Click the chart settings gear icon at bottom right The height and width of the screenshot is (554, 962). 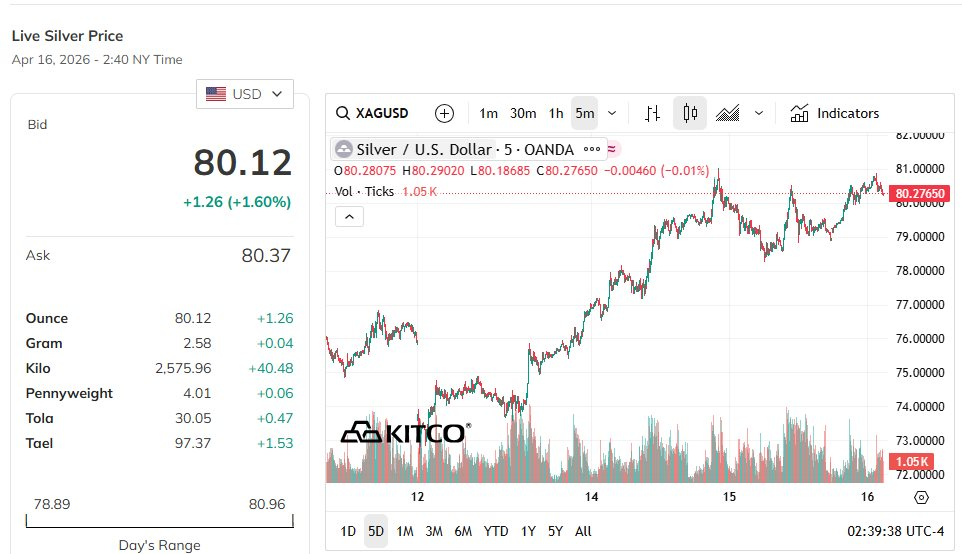pos(921,497)
